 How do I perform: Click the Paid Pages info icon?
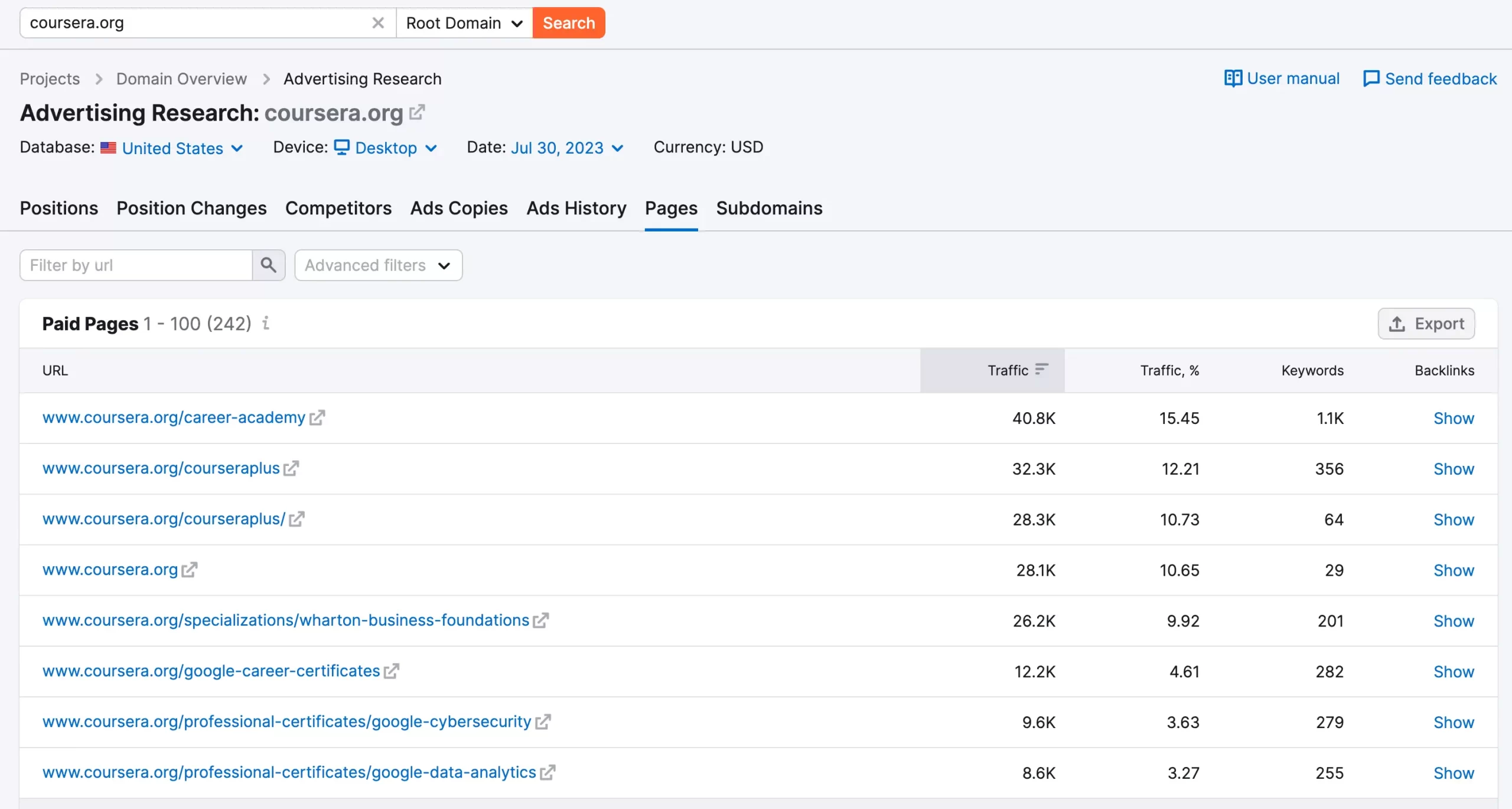pos(266,323)
